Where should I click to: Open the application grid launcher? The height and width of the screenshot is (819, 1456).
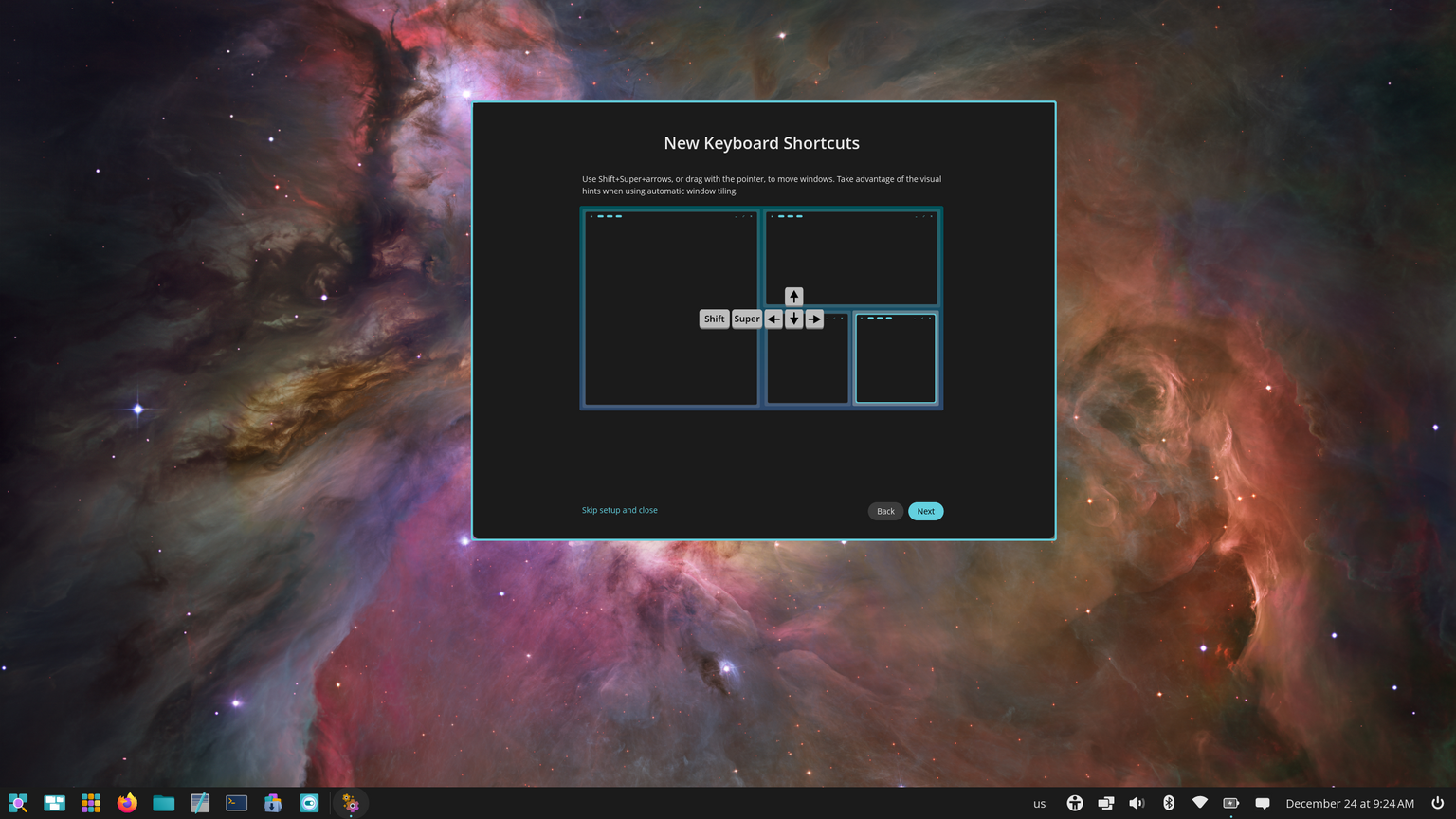click(x=90, y=803)
